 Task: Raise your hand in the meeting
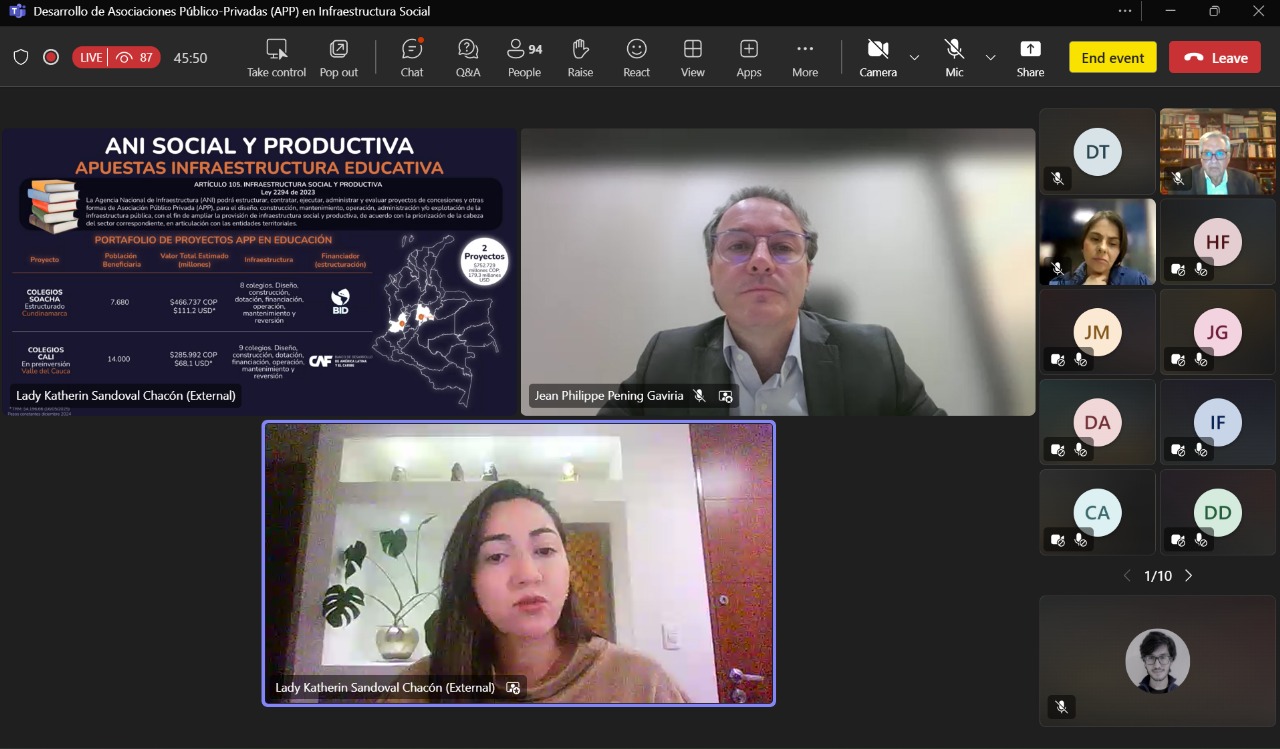[580, 57]
